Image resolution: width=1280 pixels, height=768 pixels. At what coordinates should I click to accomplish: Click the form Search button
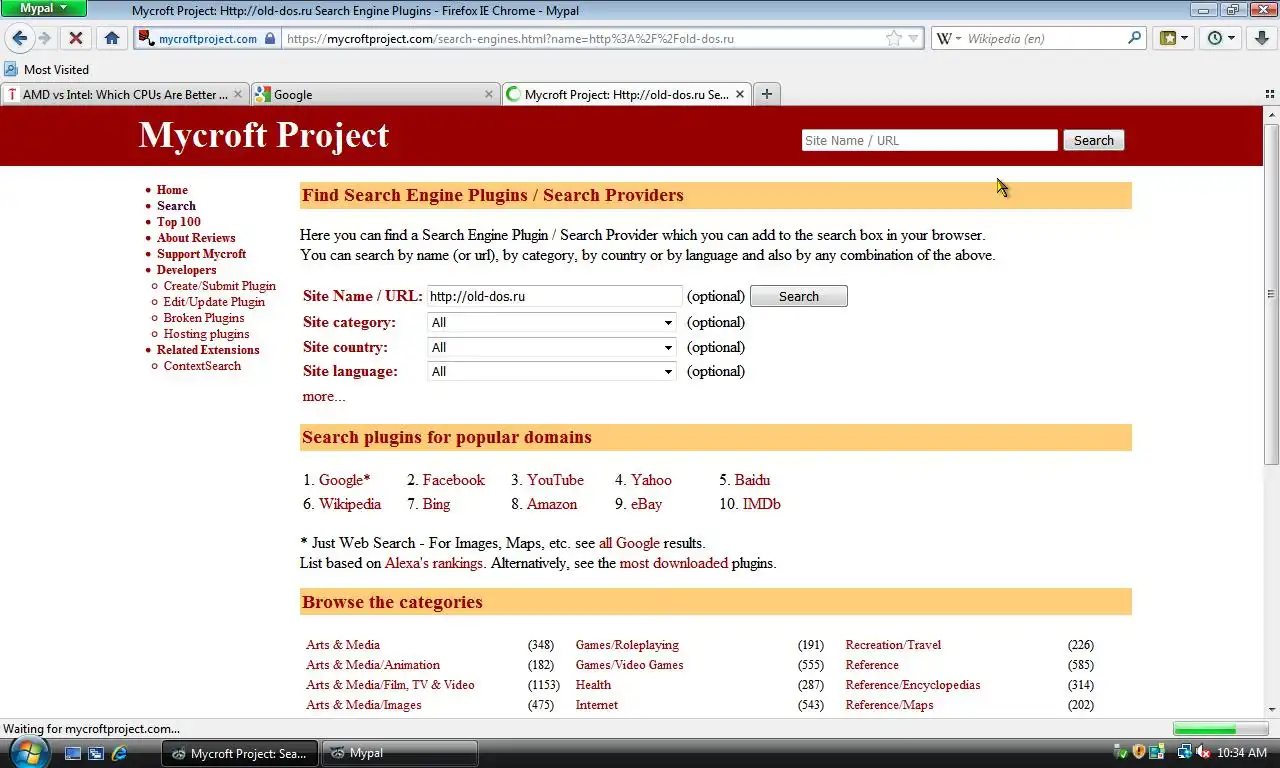(798, 296)
